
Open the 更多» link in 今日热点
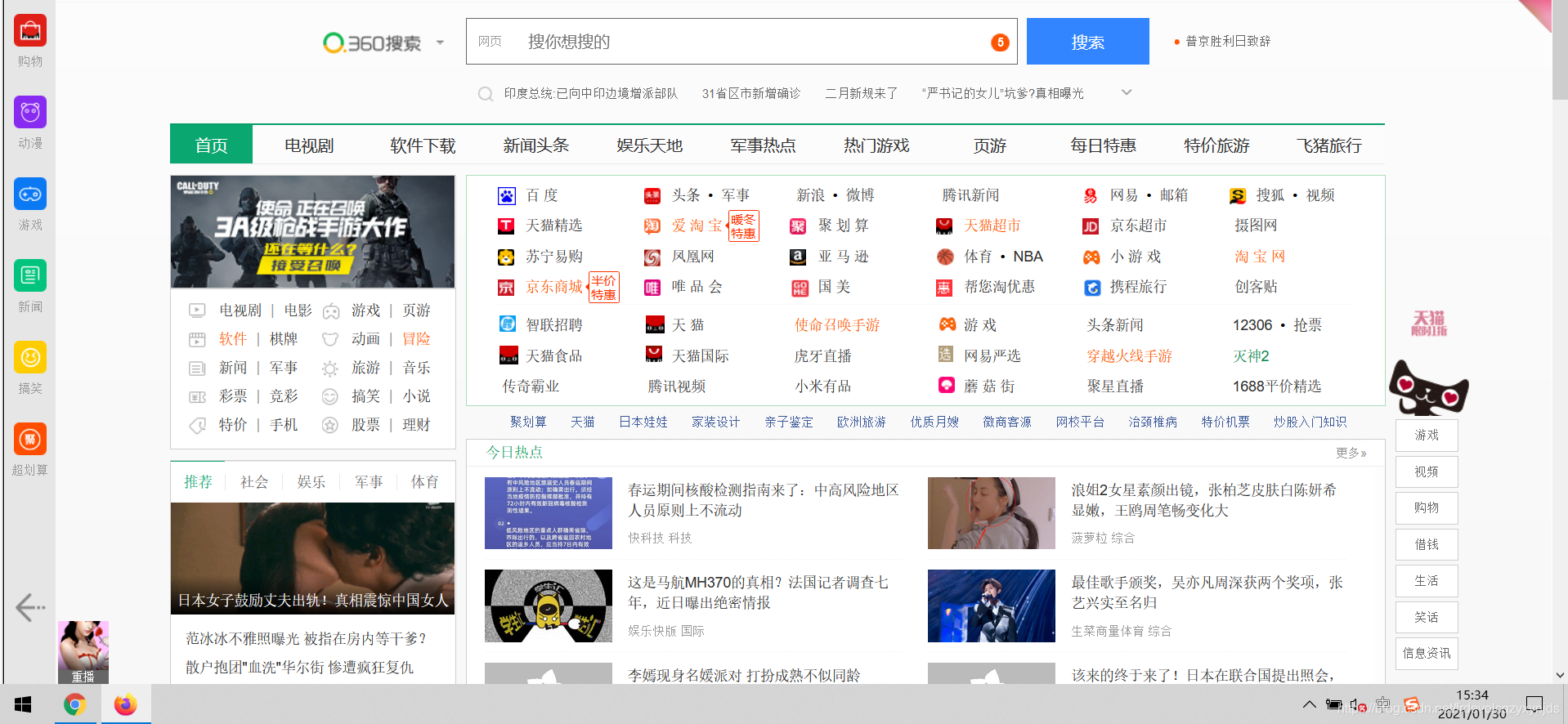(1351, 453)
